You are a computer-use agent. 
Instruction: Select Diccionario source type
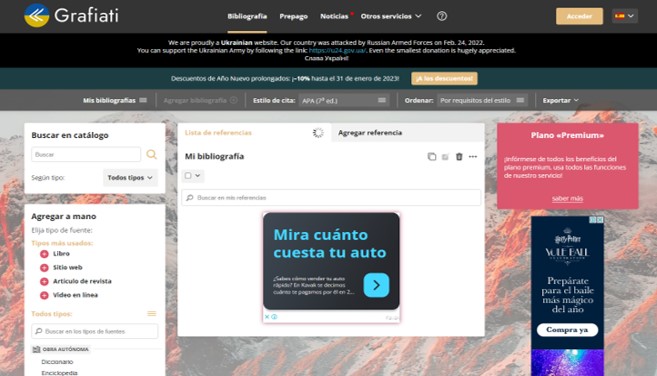[x=57, y=361]
